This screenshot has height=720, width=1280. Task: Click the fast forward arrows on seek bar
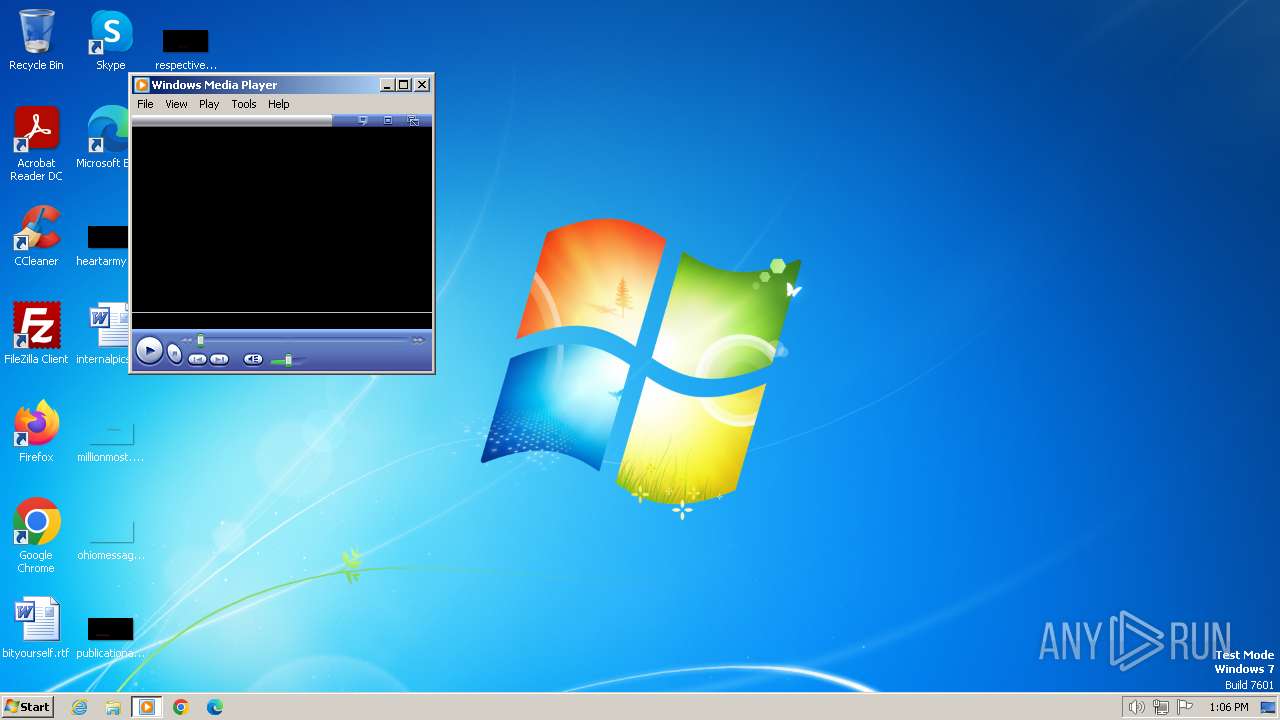point(418,340)
